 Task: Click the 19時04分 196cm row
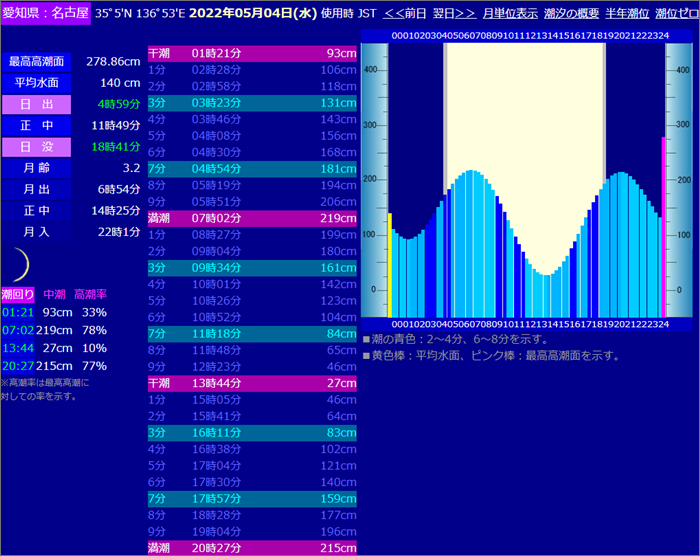click(252, 531)
